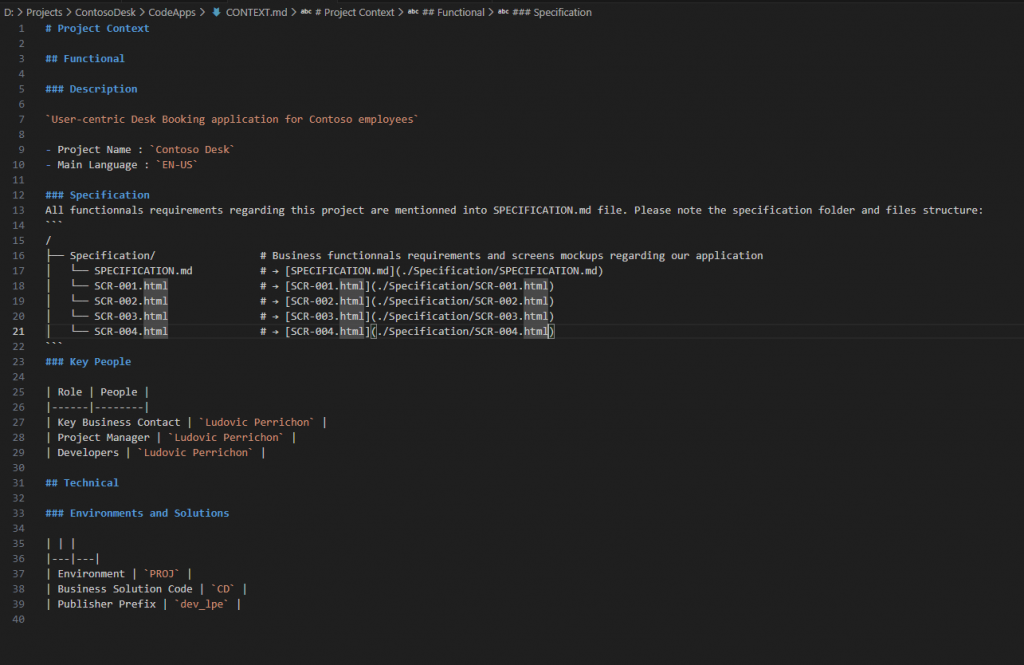
Task: Click the symbol icon before '### Specification' breadcrumb
Action: click(503, 12)
